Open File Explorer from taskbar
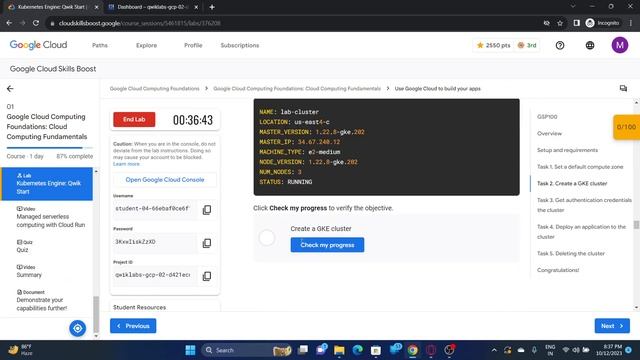Viewport: 640px width, 360px height. point(339,350)
